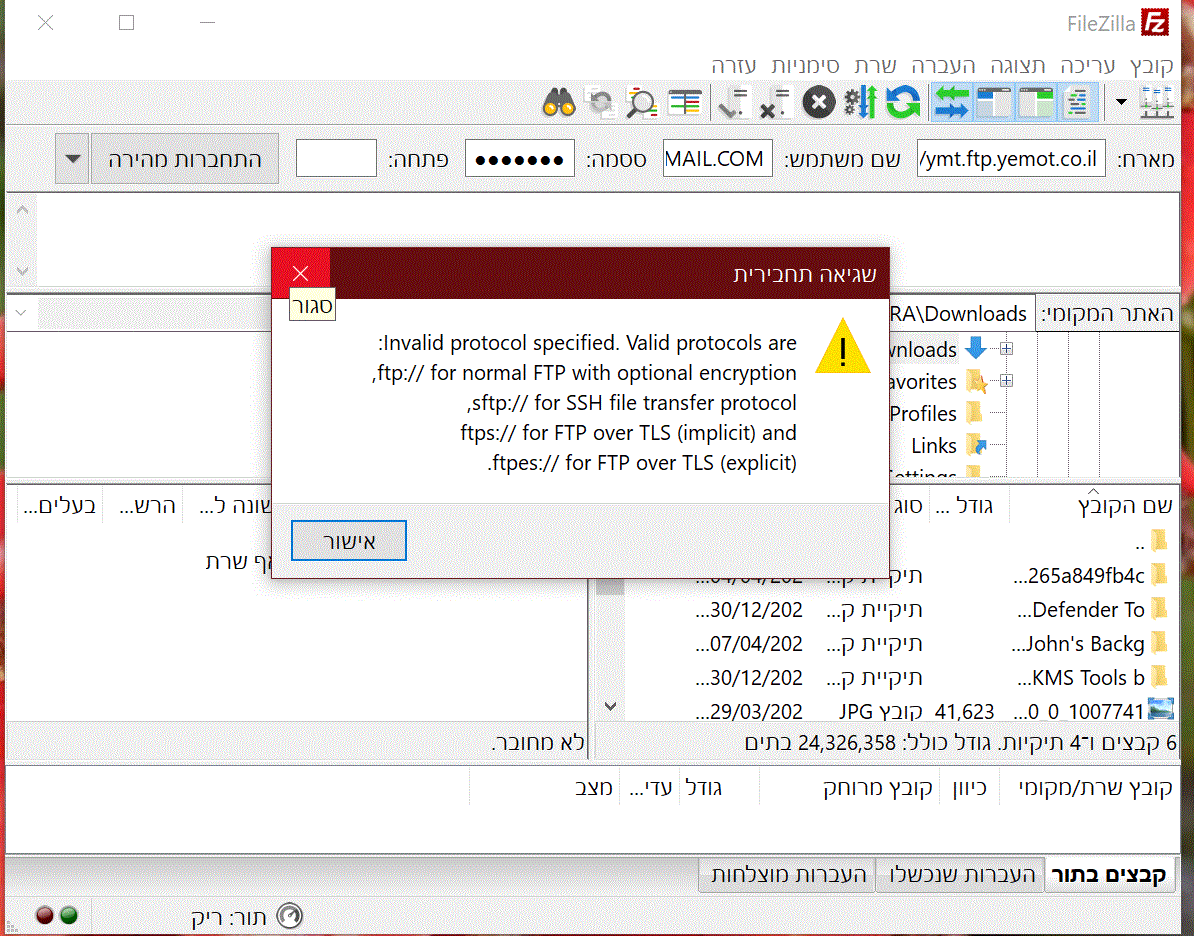Open the Site Manager icon
This screenshot has width=1194, height=936.
1158,102
